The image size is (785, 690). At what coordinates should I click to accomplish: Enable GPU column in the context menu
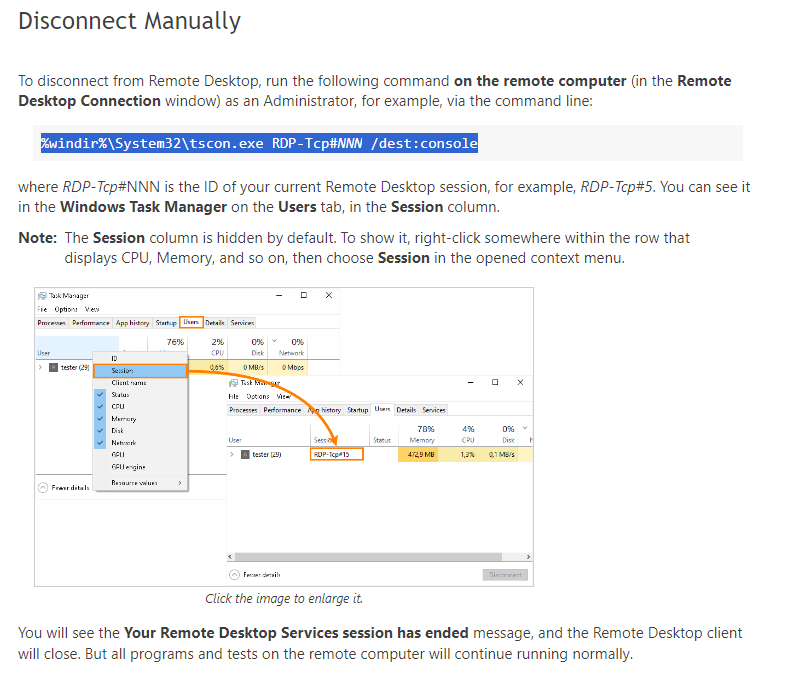click(140, 455)
